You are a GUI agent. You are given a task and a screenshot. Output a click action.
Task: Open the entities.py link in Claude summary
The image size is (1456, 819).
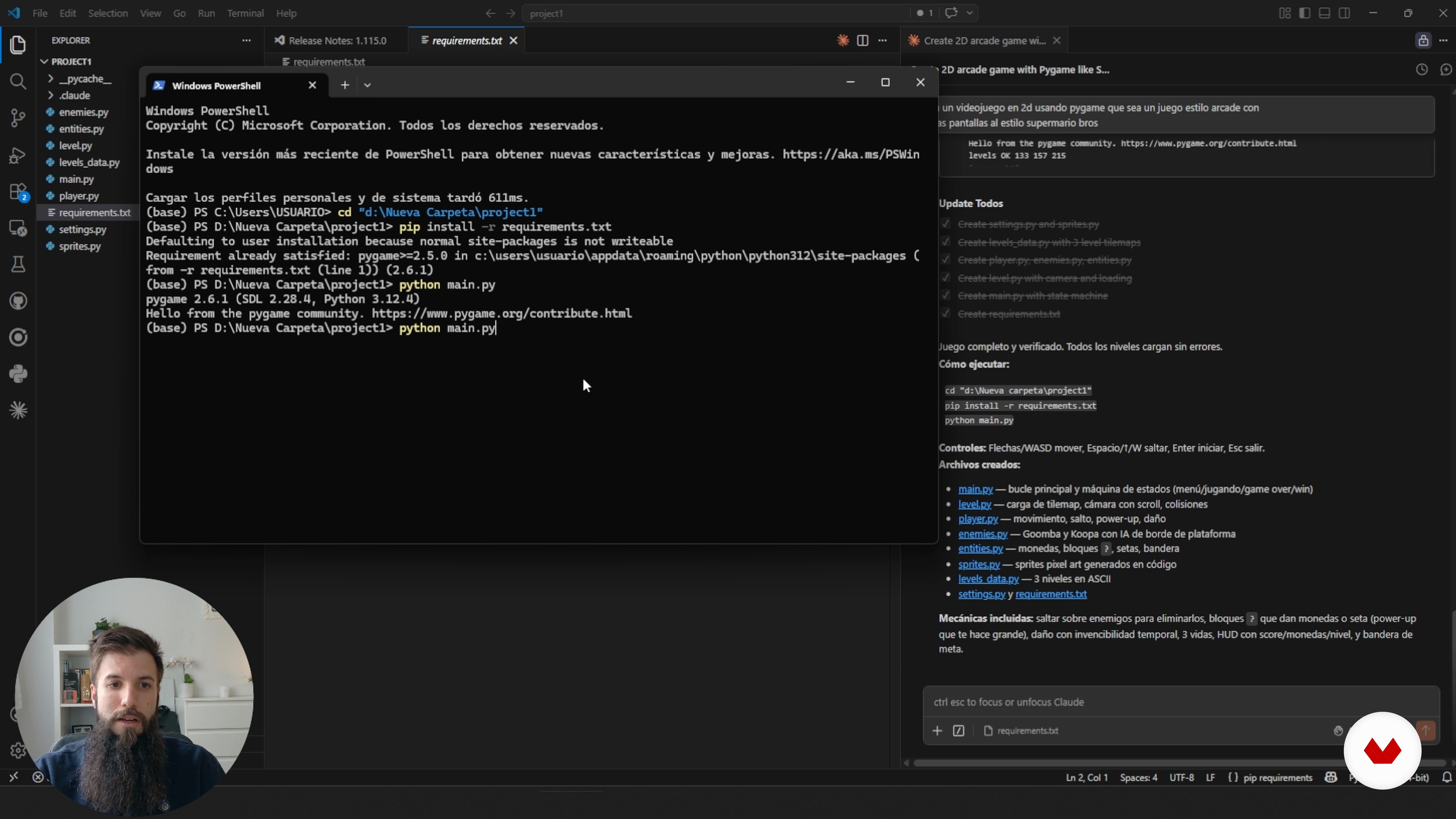(980, 548)
